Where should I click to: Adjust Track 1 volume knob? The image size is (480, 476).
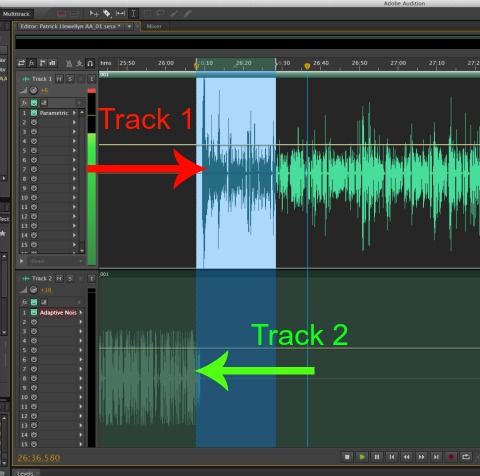click(33, 90)
